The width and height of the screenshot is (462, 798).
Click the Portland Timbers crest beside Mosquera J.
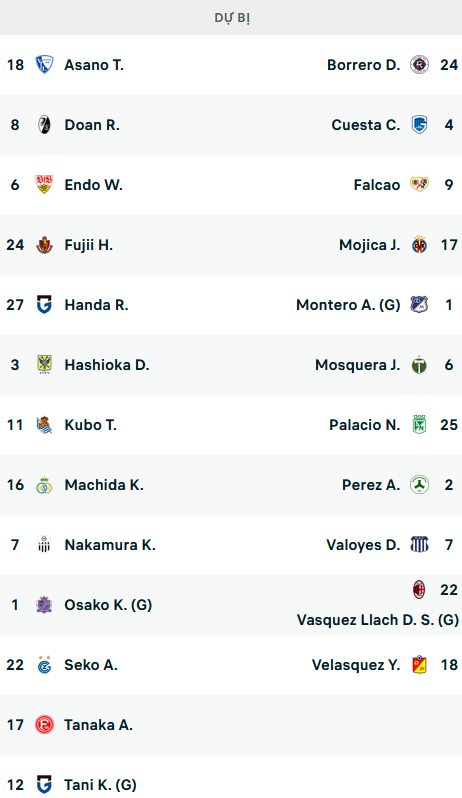(419, 365)
